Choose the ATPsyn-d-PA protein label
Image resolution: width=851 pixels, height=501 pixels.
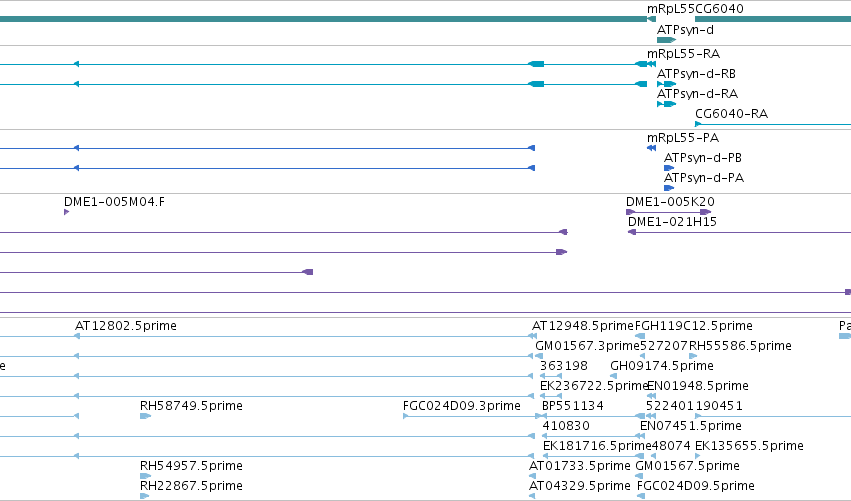pos(704,178)
